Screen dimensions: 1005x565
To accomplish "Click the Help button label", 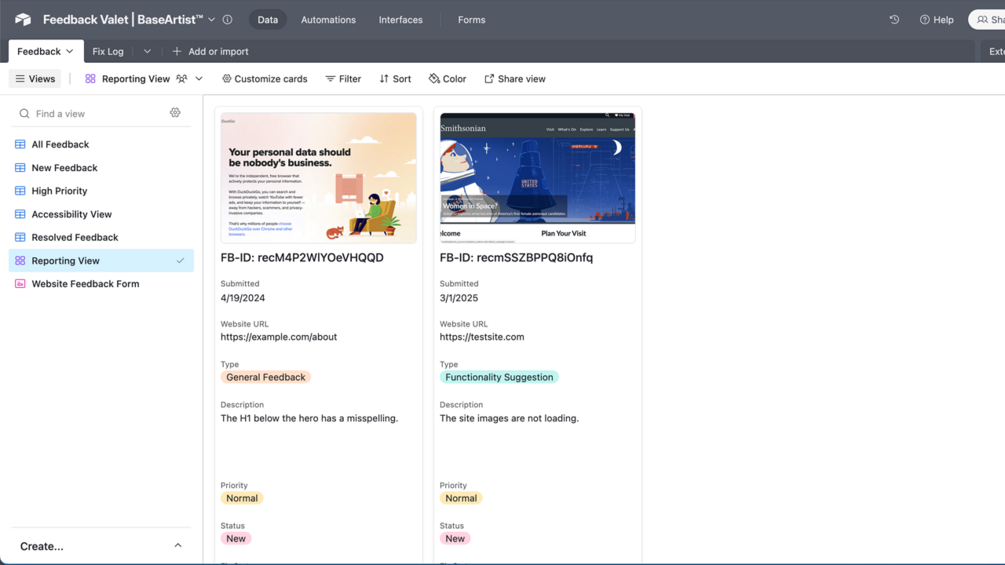I will (943, 20).
